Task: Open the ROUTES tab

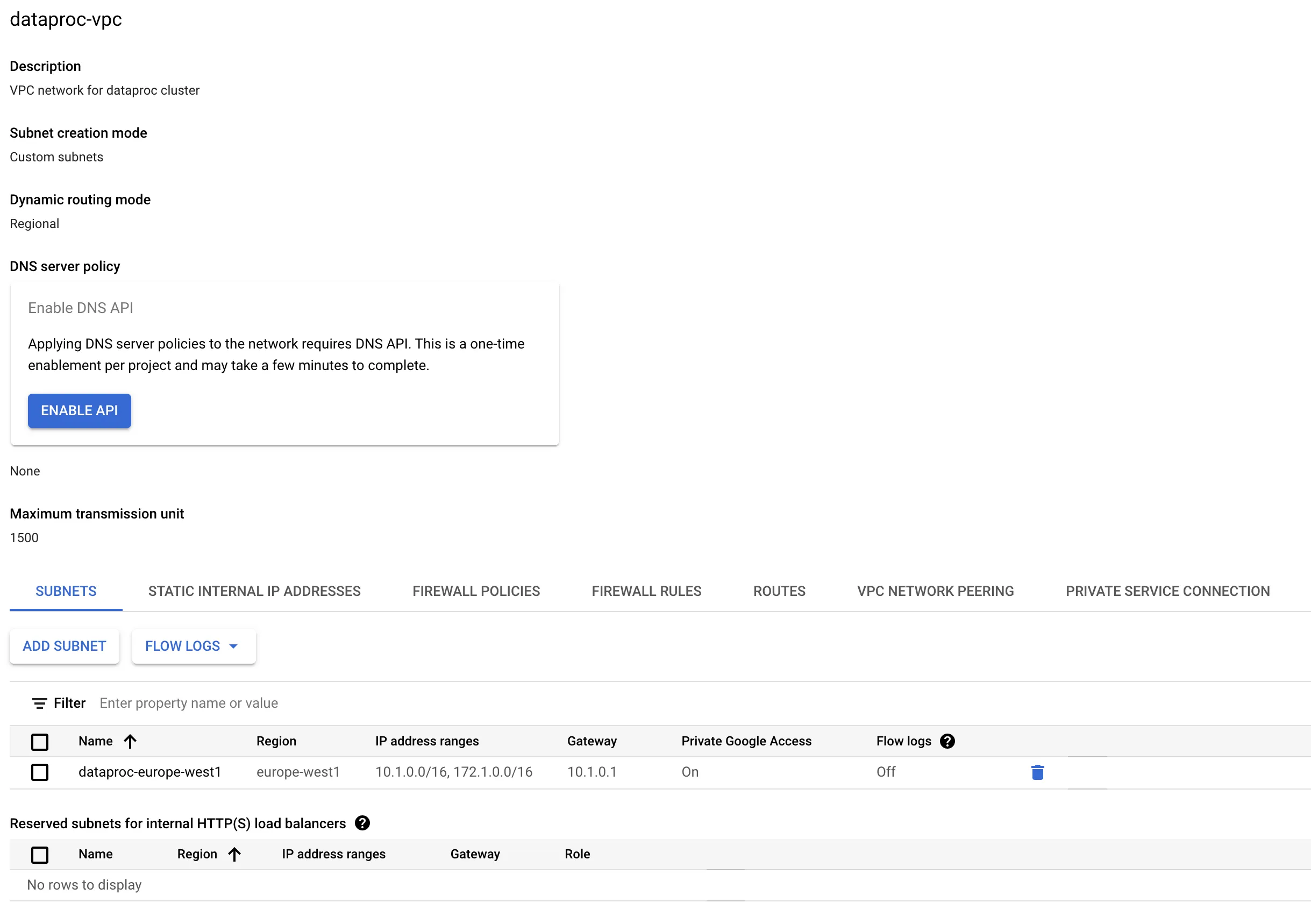Action: pyautogui.click(x=779, y=591)
